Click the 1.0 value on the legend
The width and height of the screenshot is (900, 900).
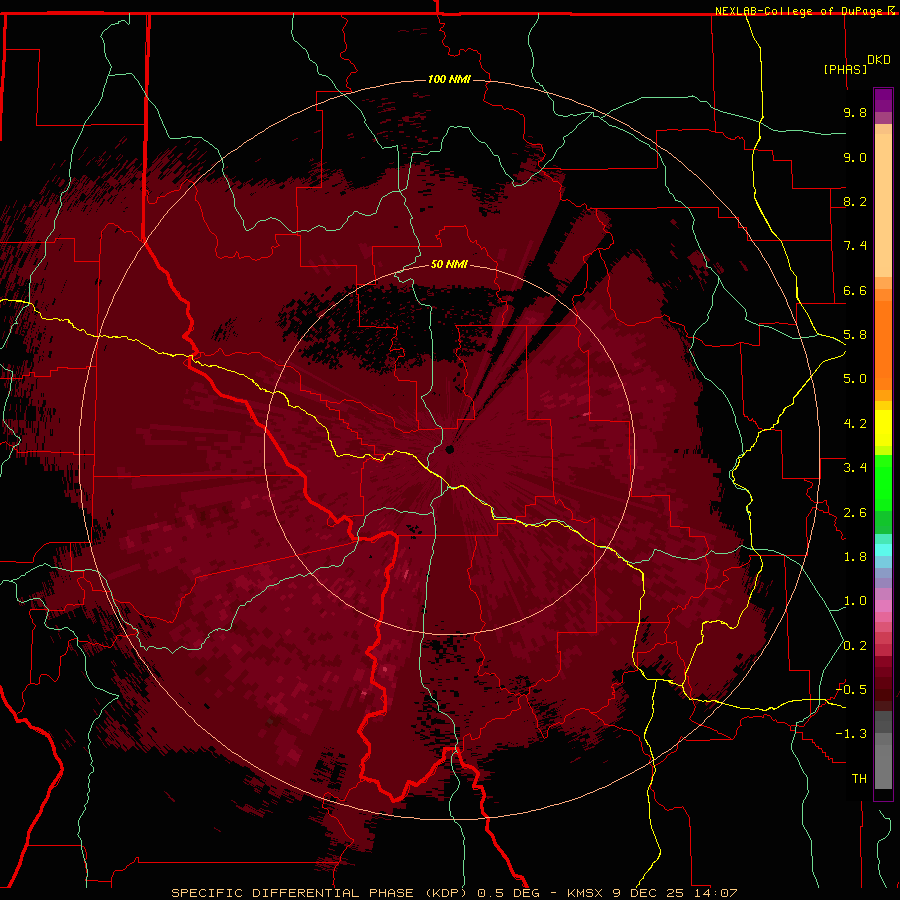[x=855, y=601]
